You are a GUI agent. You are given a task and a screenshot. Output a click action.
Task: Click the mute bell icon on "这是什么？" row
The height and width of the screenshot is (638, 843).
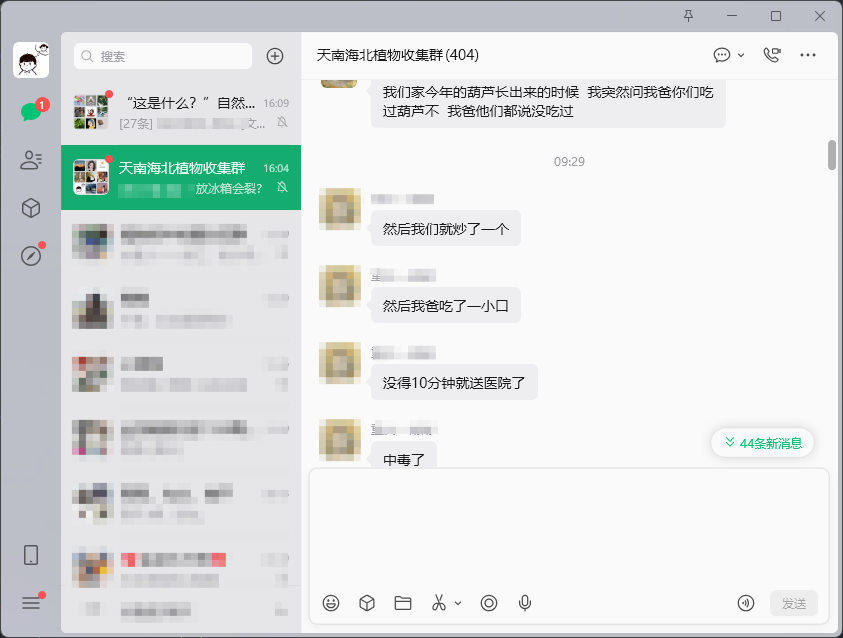(x=282, y=122)
